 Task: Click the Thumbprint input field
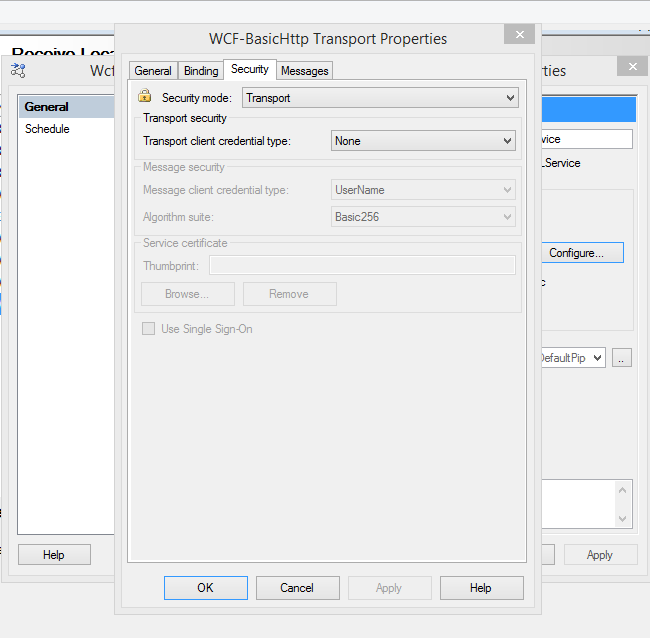click(362, 265)
